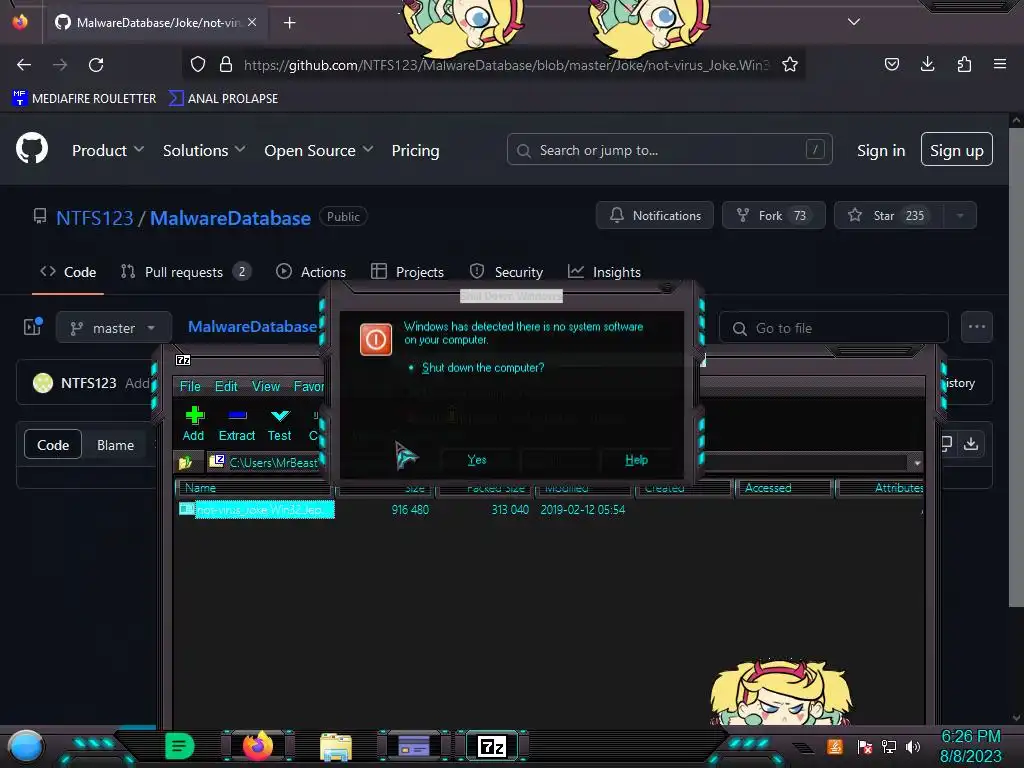Open a new browser tab
Viewport: 1024px width, 768px height.
tap(289, 23)
